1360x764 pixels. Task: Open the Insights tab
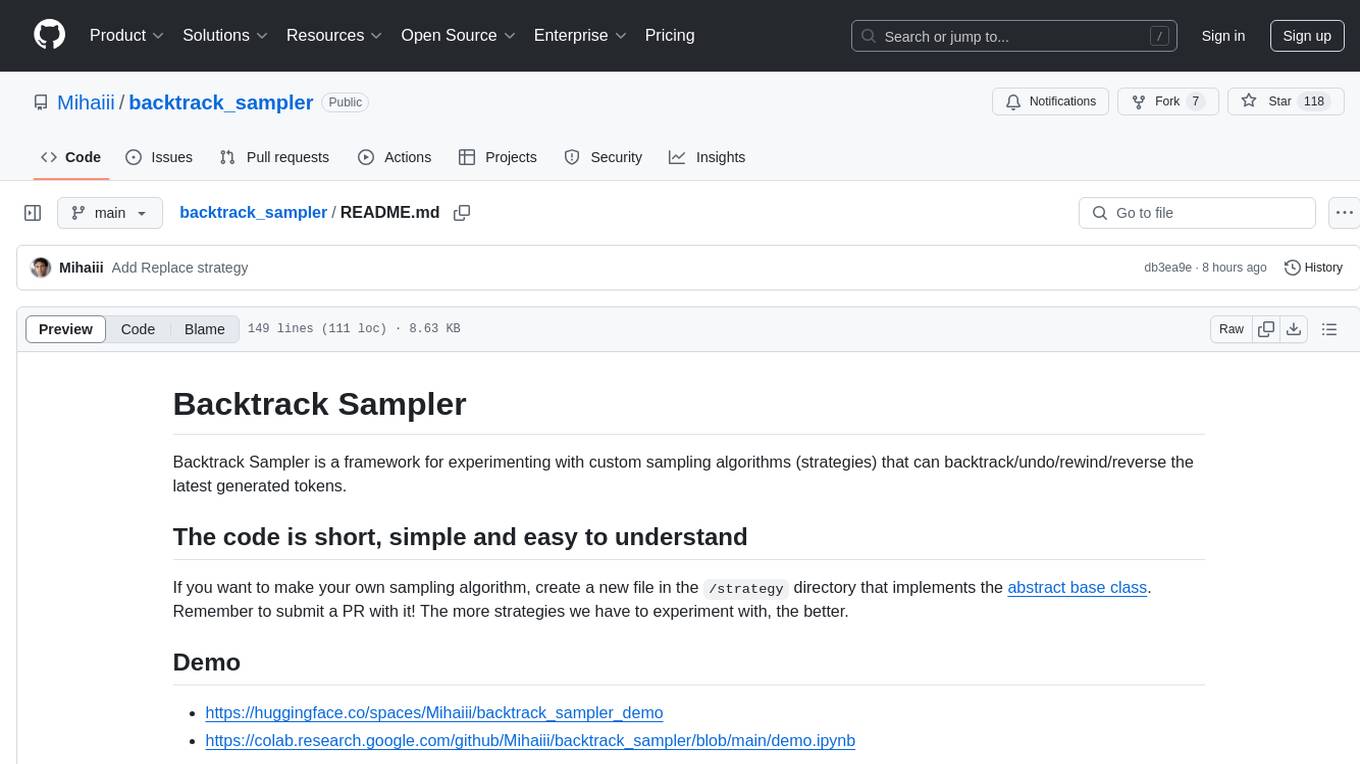point(707,157)
